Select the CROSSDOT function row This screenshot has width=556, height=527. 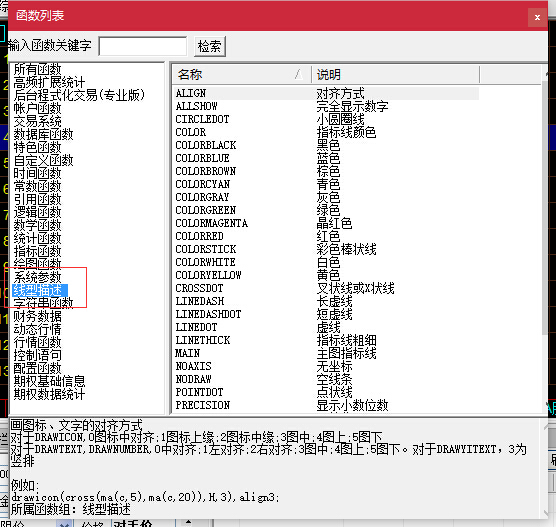pyautogui.click(x=326, y=288)
